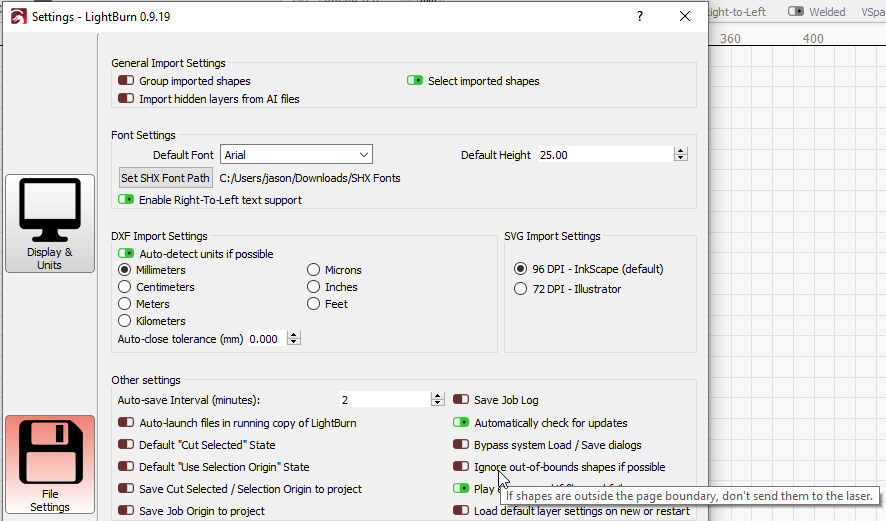
Task: Open the Default Font dropdown
Action: (297, 154)
